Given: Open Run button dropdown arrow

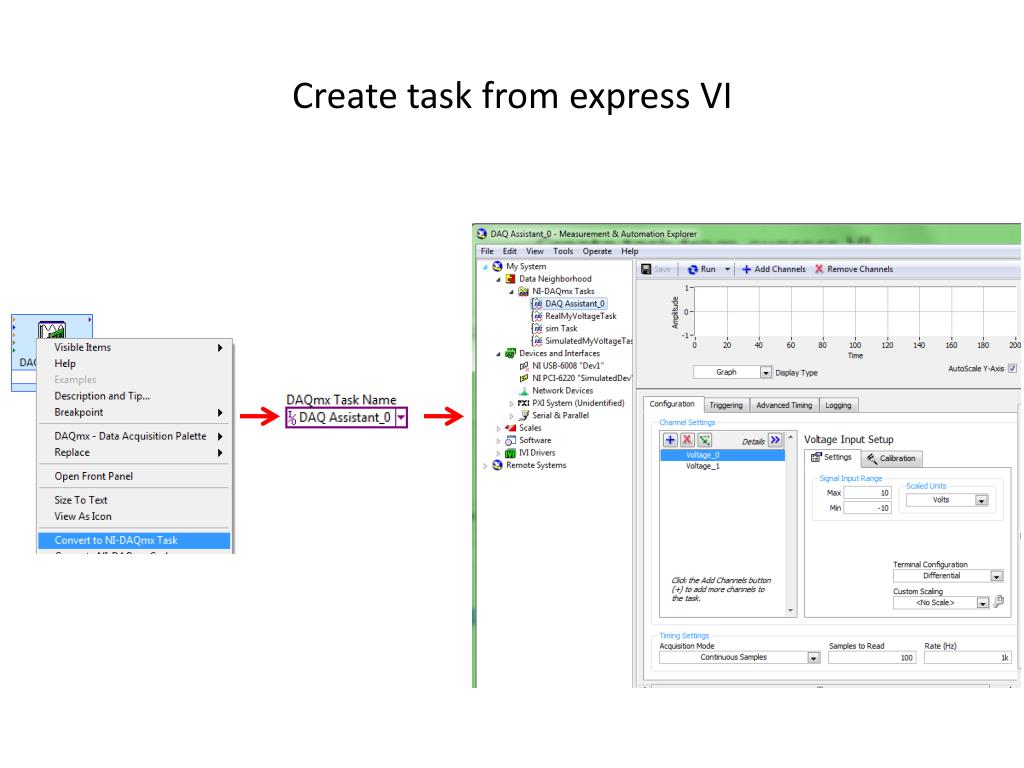Looking at the screenshot, I should pyautogui.click(x=727, y=269).
